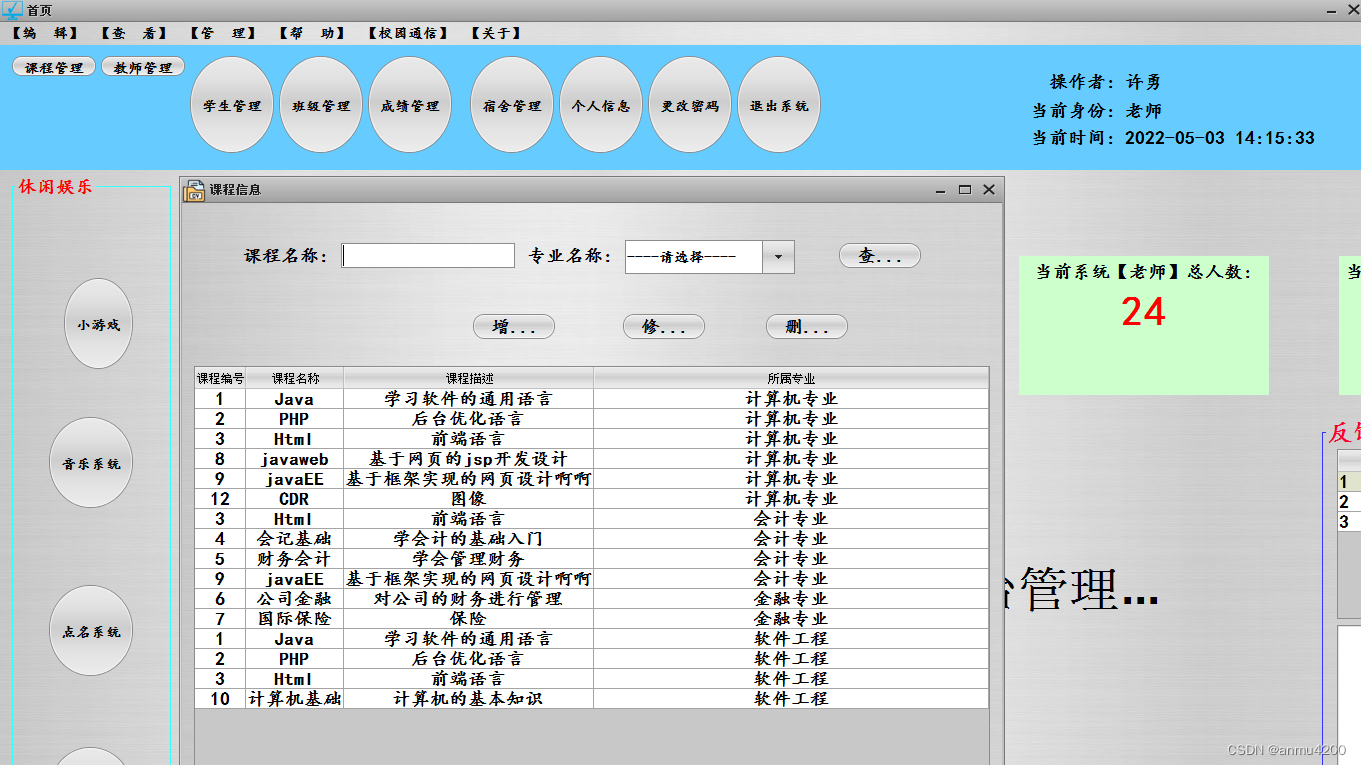Click description 对公司的财务进行管理

[468, 599]
